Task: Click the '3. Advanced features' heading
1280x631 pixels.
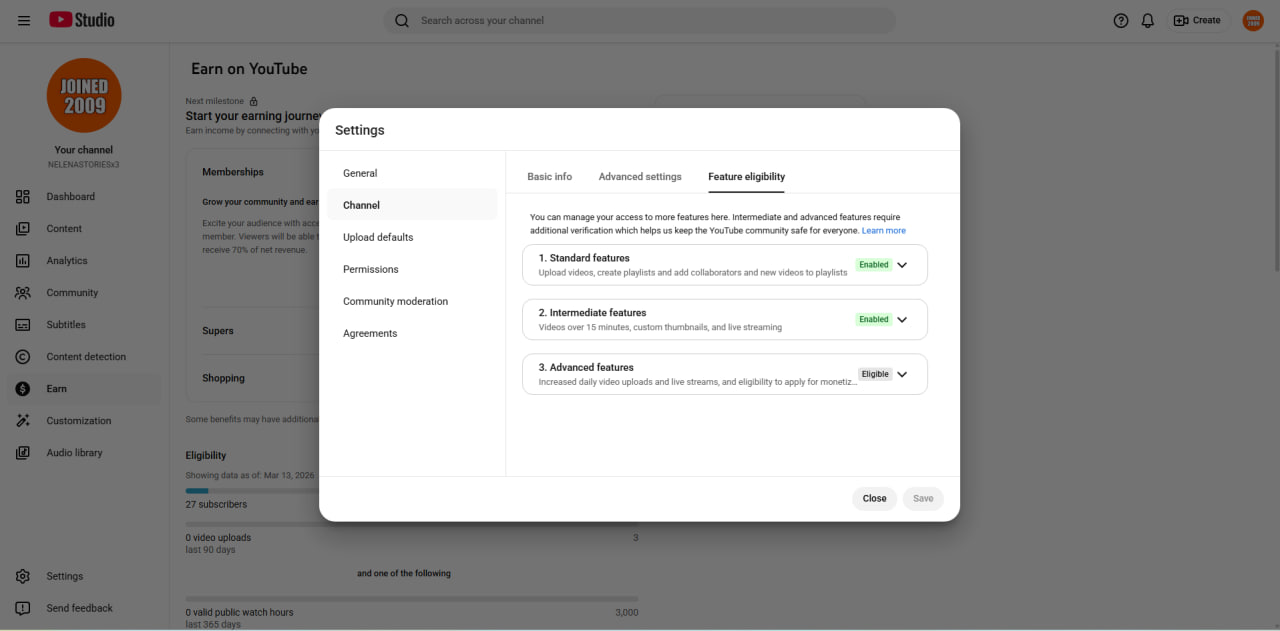Action: click(586, 367)
